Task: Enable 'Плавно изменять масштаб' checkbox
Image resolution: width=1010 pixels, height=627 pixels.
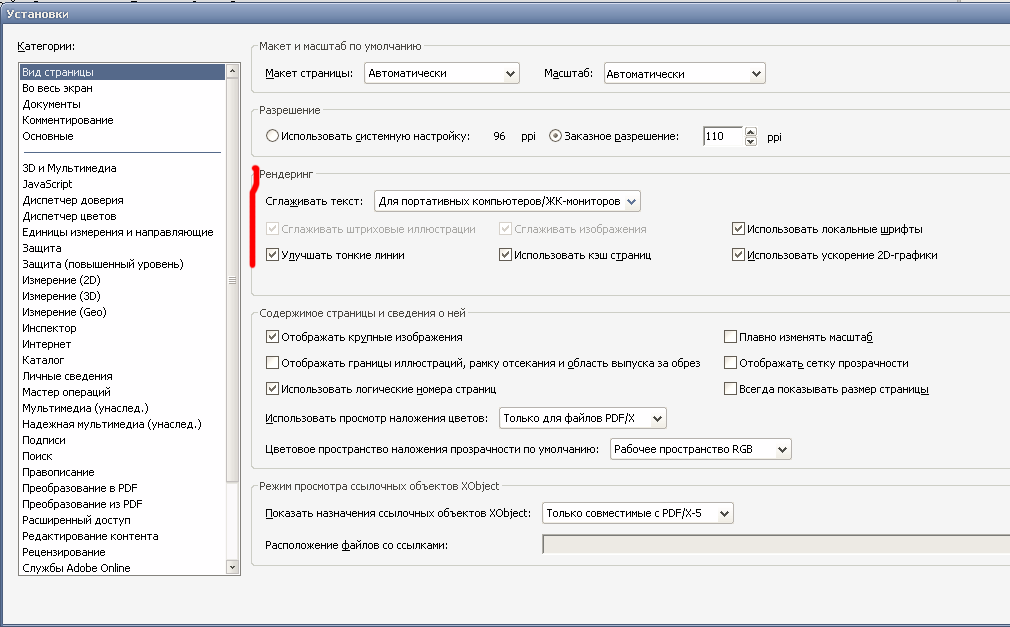Action: [730, 337]
